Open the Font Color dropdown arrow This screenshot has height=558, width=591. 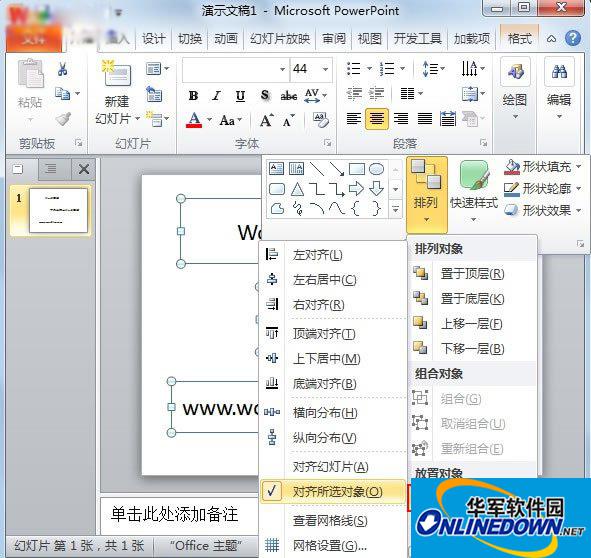pos(209,120)
